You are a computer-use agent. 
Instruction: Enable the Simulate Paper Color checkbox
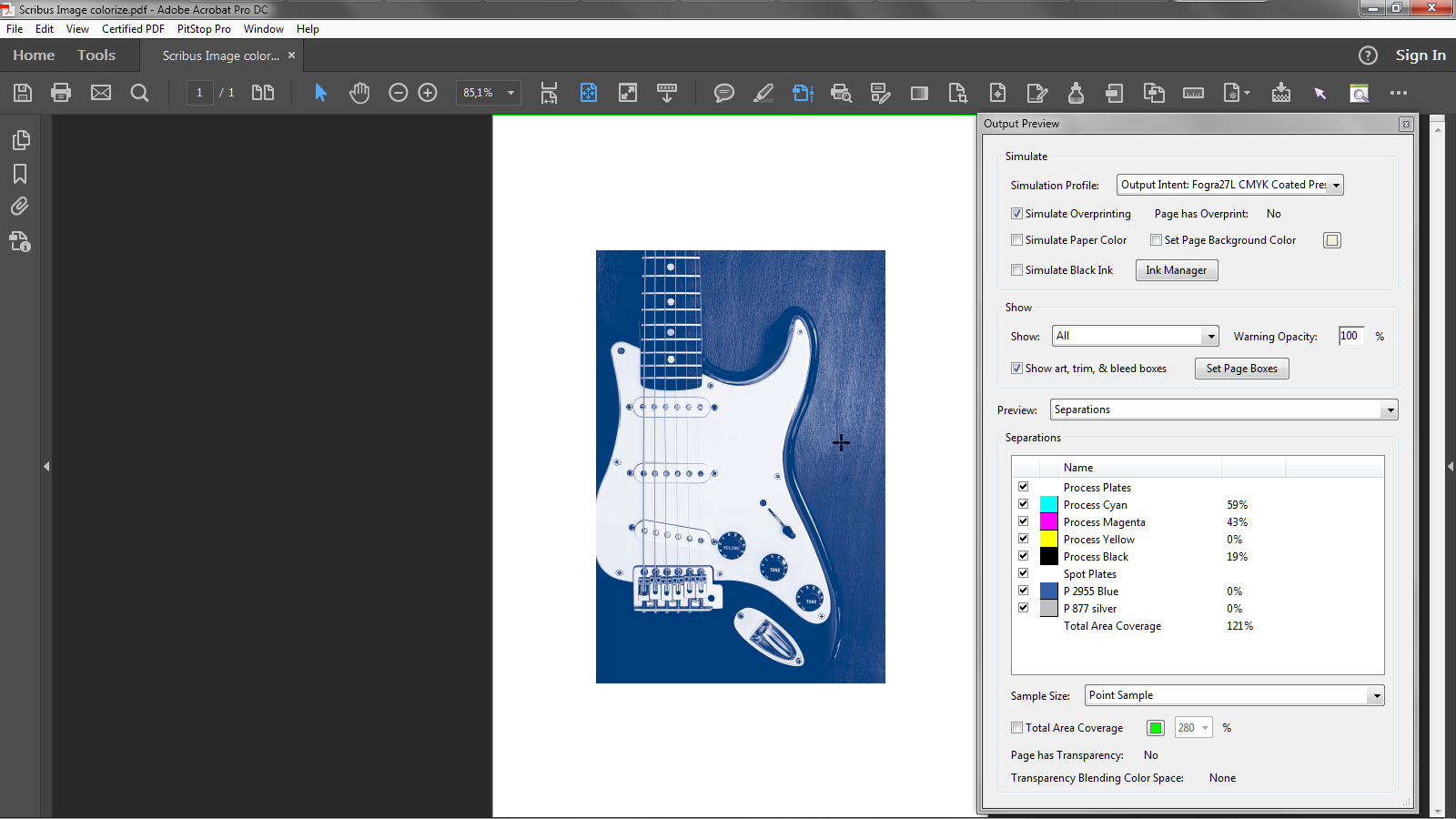tap(1016, 240)
